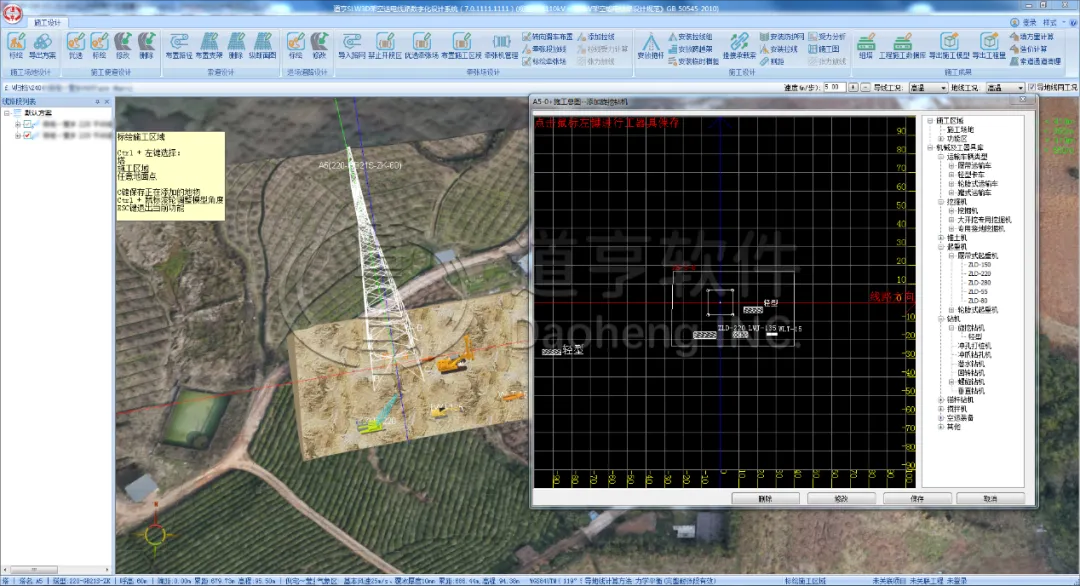Expand the 安装装备 tree node
Image resolution: width=1080 pixels, height=586 pixels.
pyautogui.click(x=942, y=417)
